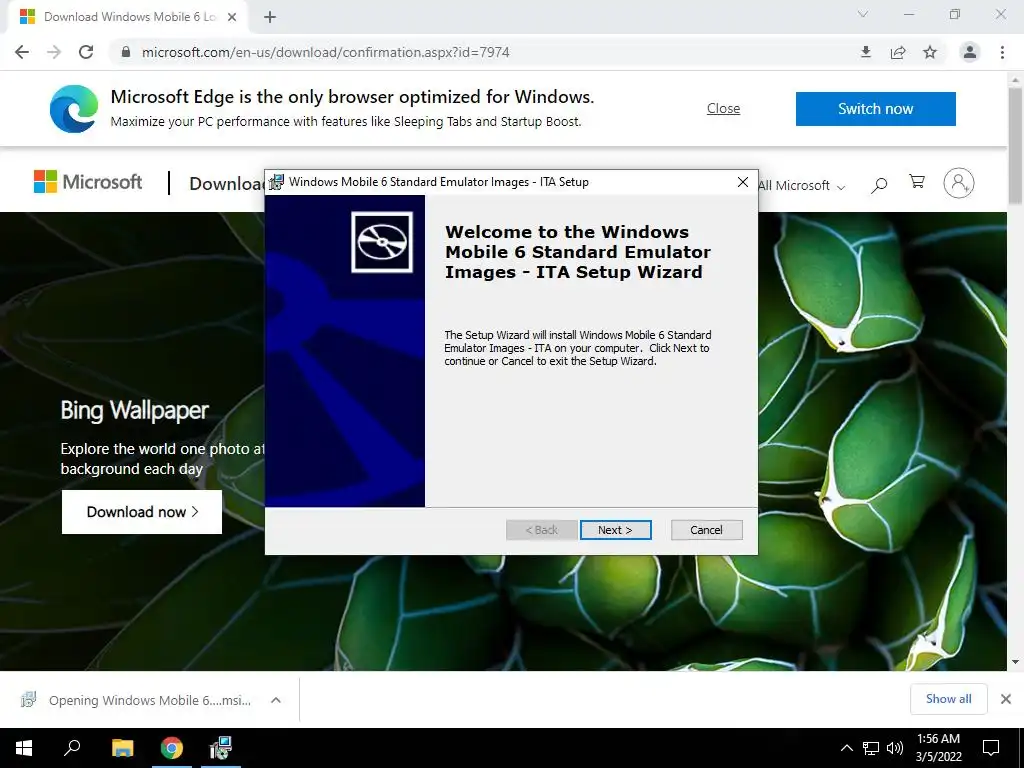Screen dimensions: 1024x768
Task: Open the shopping cart icon
Action: click(x=917, y=182)
